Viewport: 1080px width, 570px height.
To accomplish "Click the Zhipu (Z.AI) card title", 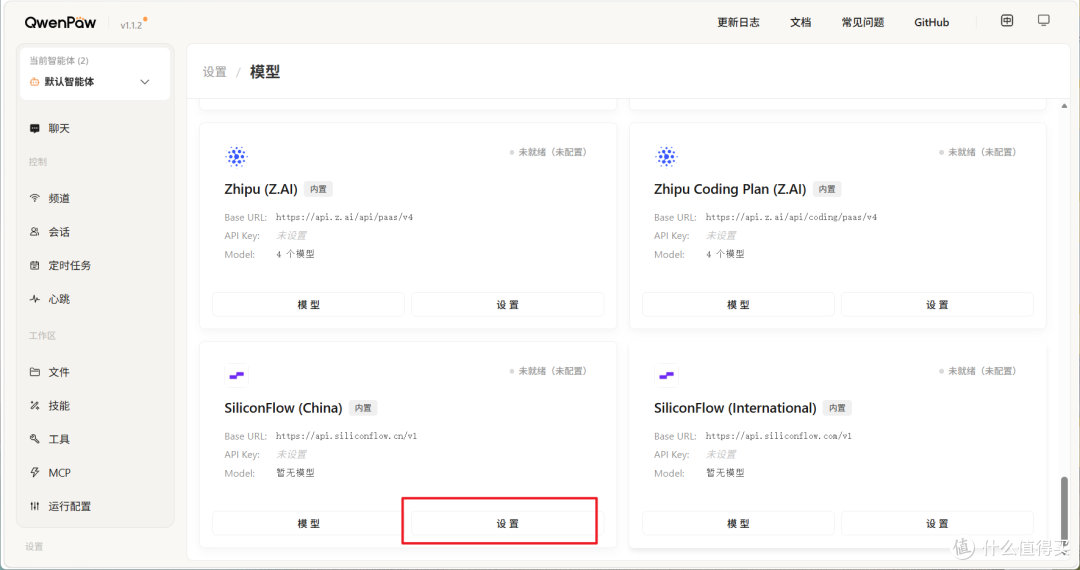I will (x=261, y=189).
